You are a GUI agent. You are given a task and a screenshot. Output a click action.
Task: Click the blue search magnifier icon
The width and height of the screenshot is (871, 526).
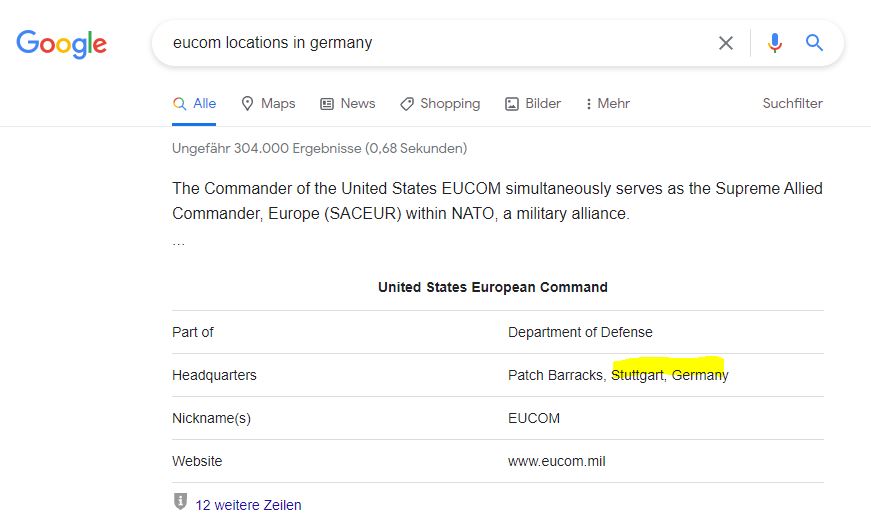[814, 43]
